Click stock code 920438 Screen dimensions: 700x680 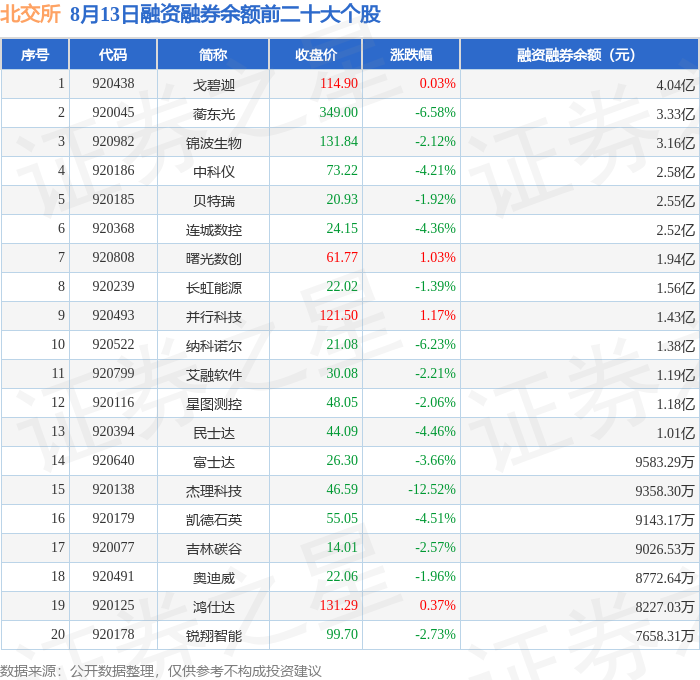tap(113, 83)
